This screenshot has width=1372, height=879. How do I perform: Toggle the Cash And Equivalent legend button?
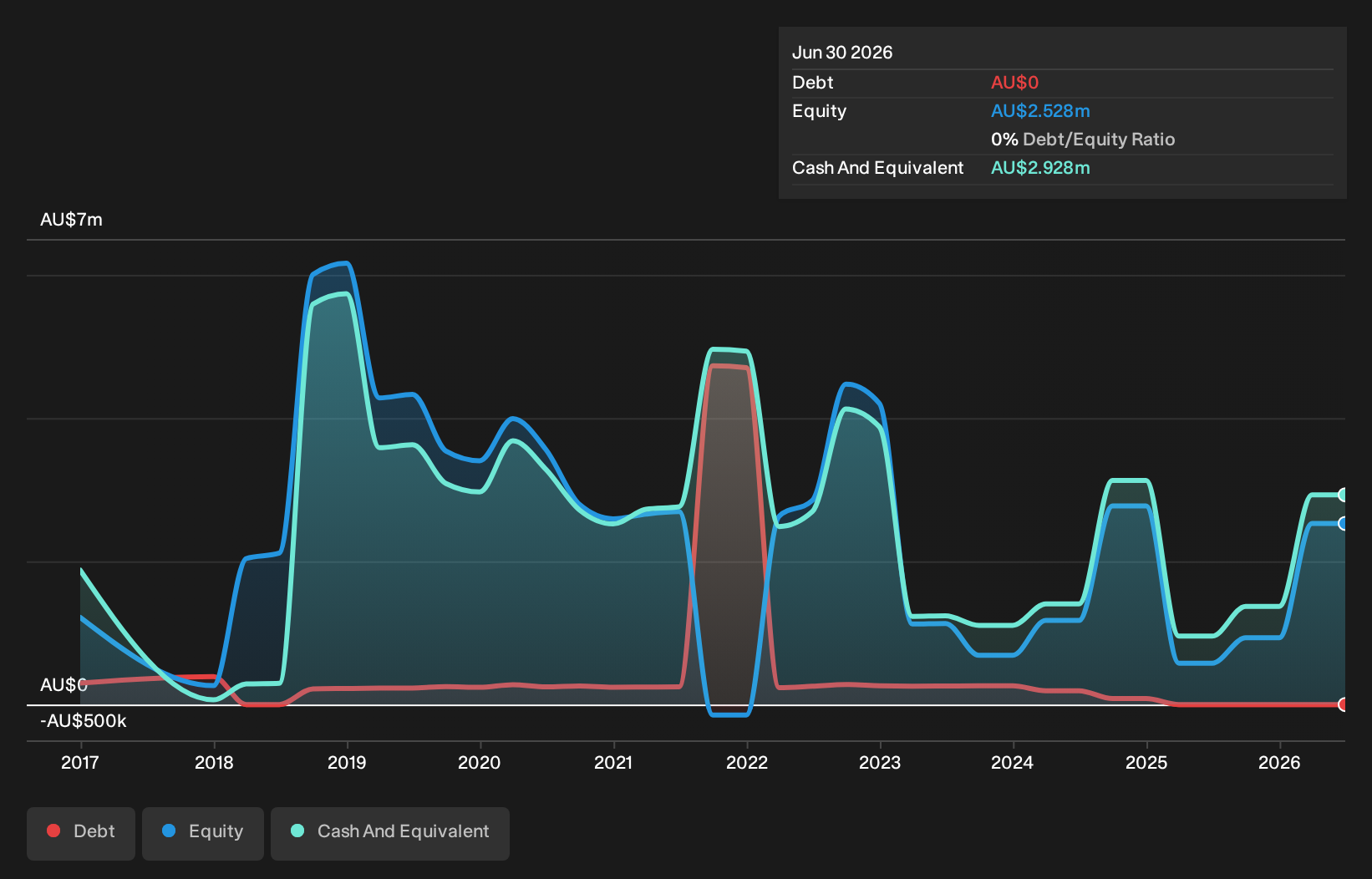click(x=390, y=833)
